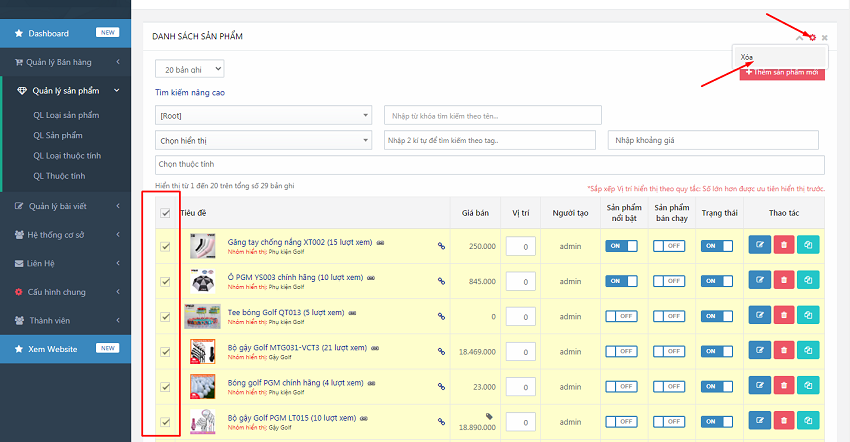Click blue edit icon for Găng tay chống nắng XT002
The height and width of the screenshot is (442, 850).
[x=759, y=246]
